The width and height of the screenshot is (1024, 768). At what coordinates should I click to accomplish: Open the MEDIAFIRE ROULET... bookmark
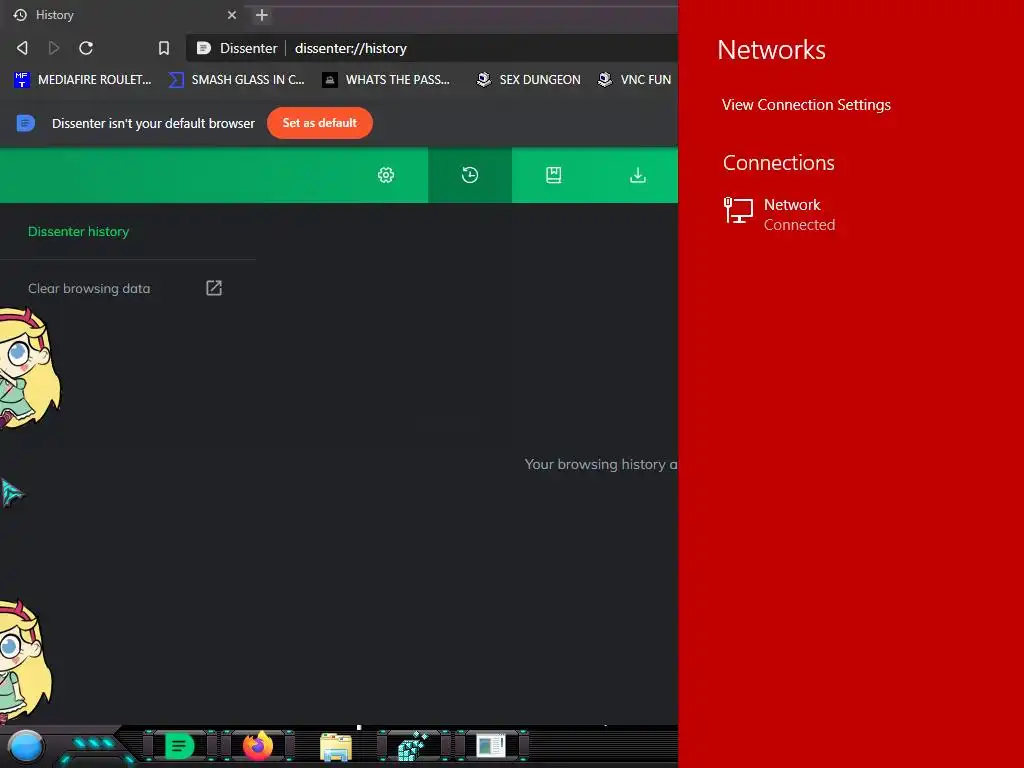point(83,80)
